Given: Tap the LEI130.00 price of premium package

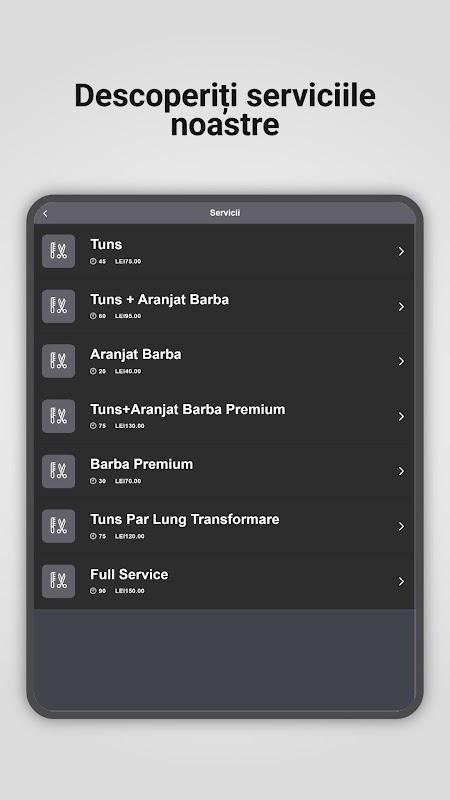Looking at the screenshot, I should (x=130, y=426).
